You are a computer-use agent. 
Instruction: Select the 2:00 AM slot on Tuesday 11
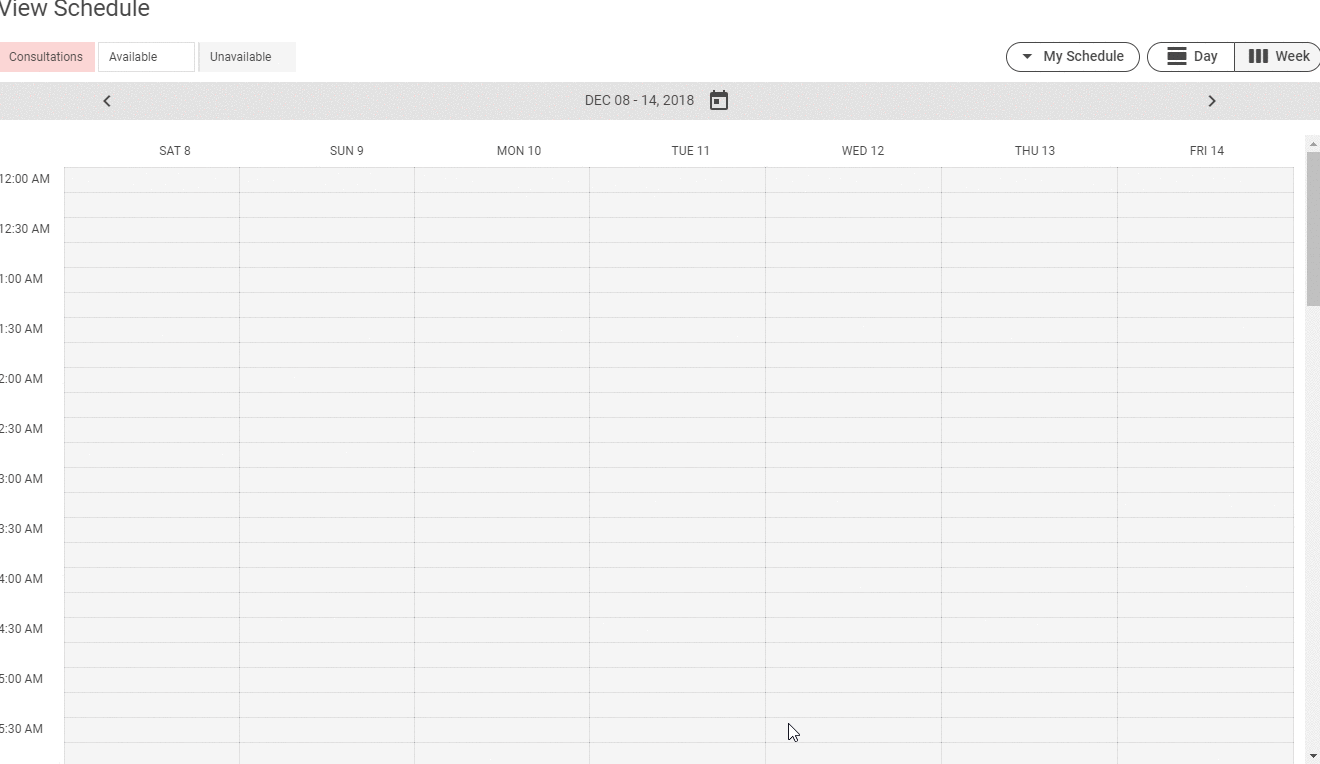(677, 380)
